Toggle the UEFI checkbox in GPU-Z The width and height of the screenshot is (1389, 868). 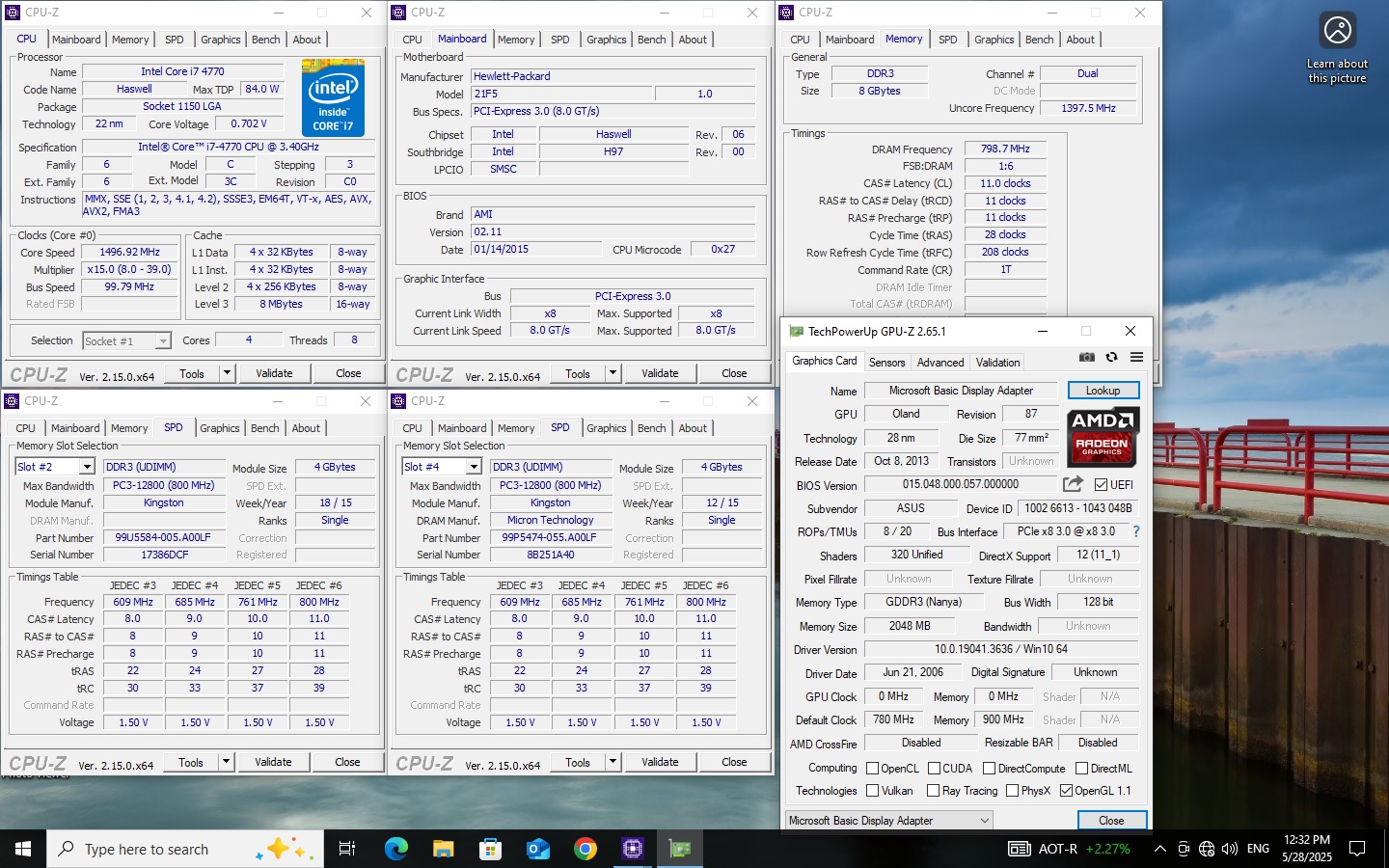click(x=1102, y=484)
